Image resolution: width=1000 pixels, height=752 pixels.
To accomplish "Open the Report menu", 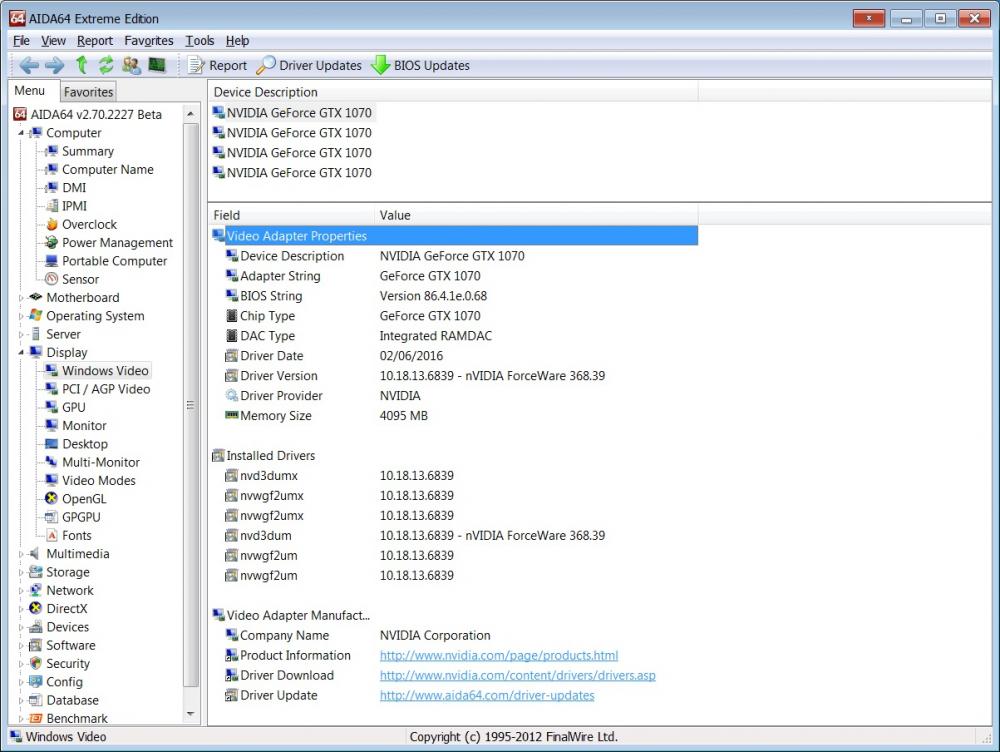I will tap(95, 41).
